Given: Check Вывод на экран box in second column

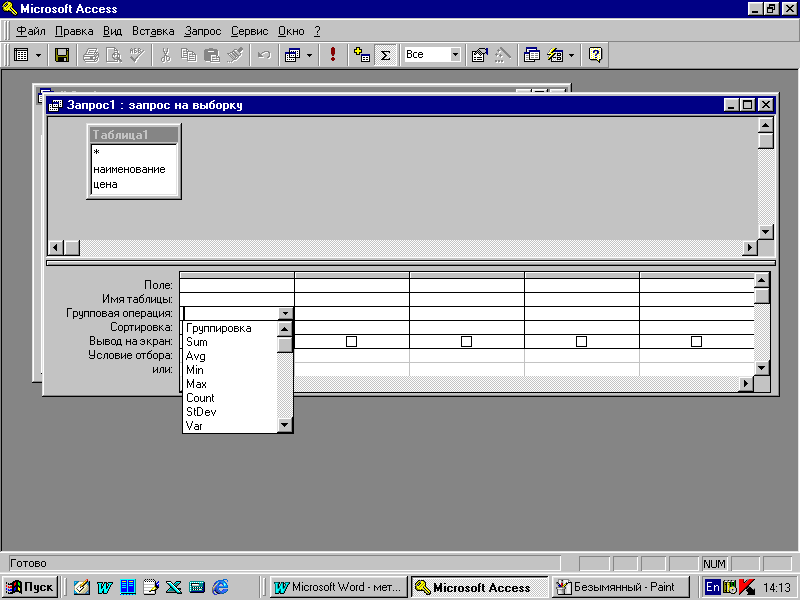Looking at the screenshot, I should 352,341.
